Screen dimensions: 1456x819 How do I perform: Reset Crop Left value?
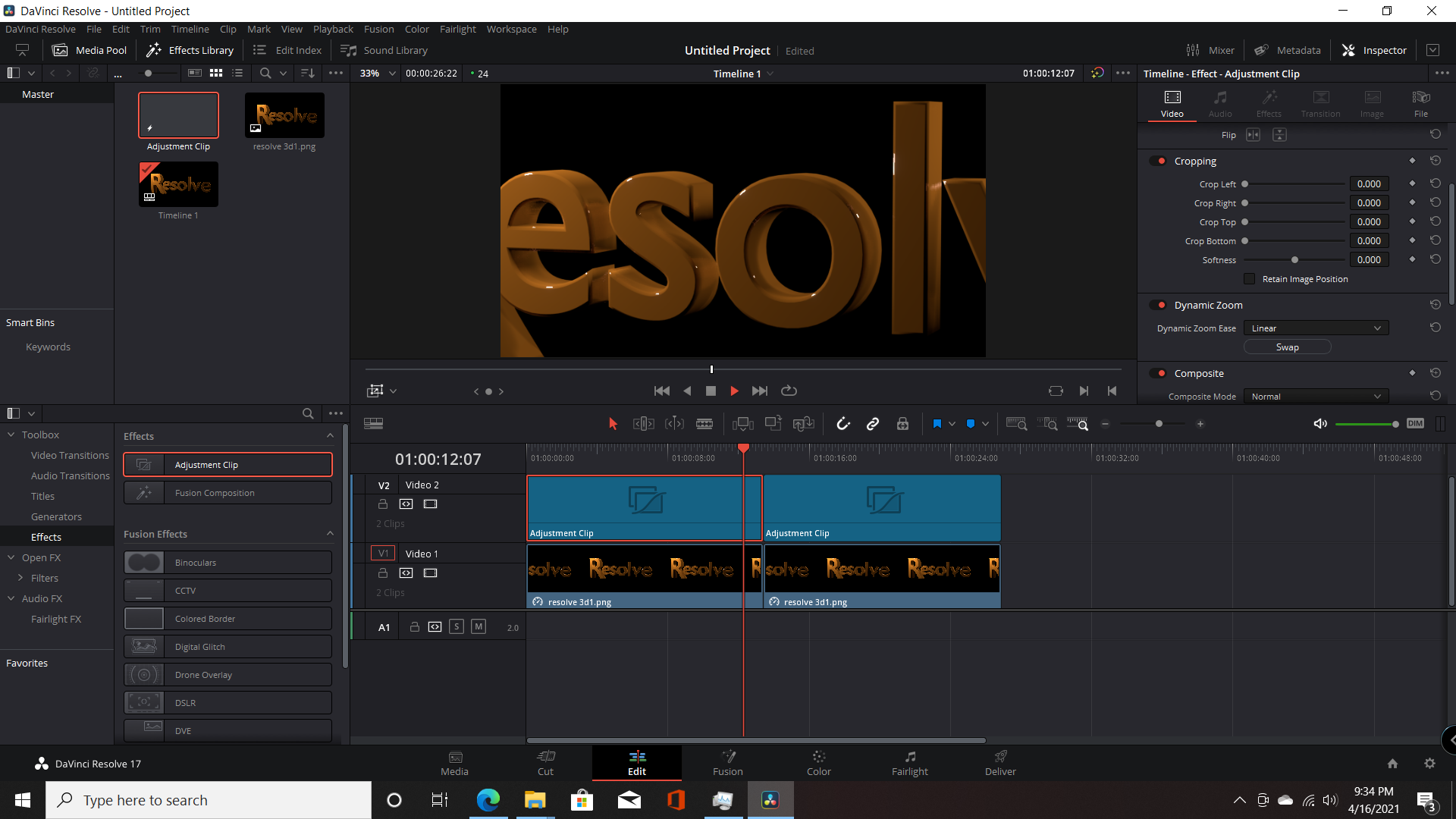pyautogui.click(x=1436, y=184)
